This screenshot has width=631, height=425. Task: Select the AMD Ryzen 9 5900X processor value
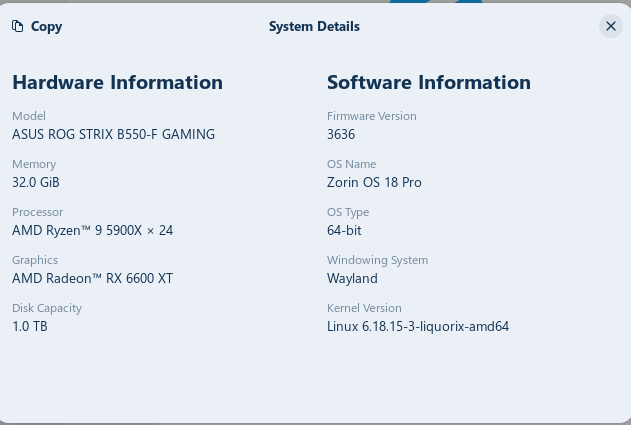pyautogui.click(x=92, y=230)
